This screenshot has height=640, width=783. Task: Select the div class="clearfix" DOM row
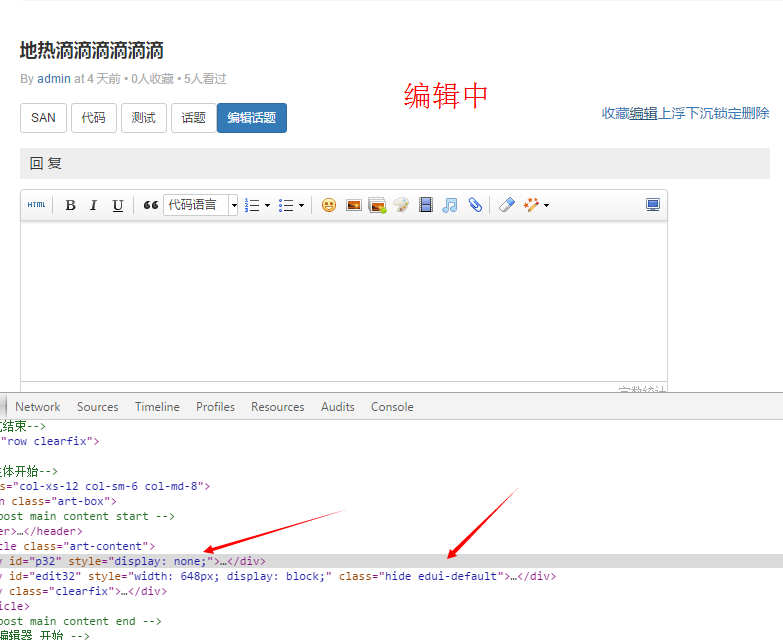[392, 591]
